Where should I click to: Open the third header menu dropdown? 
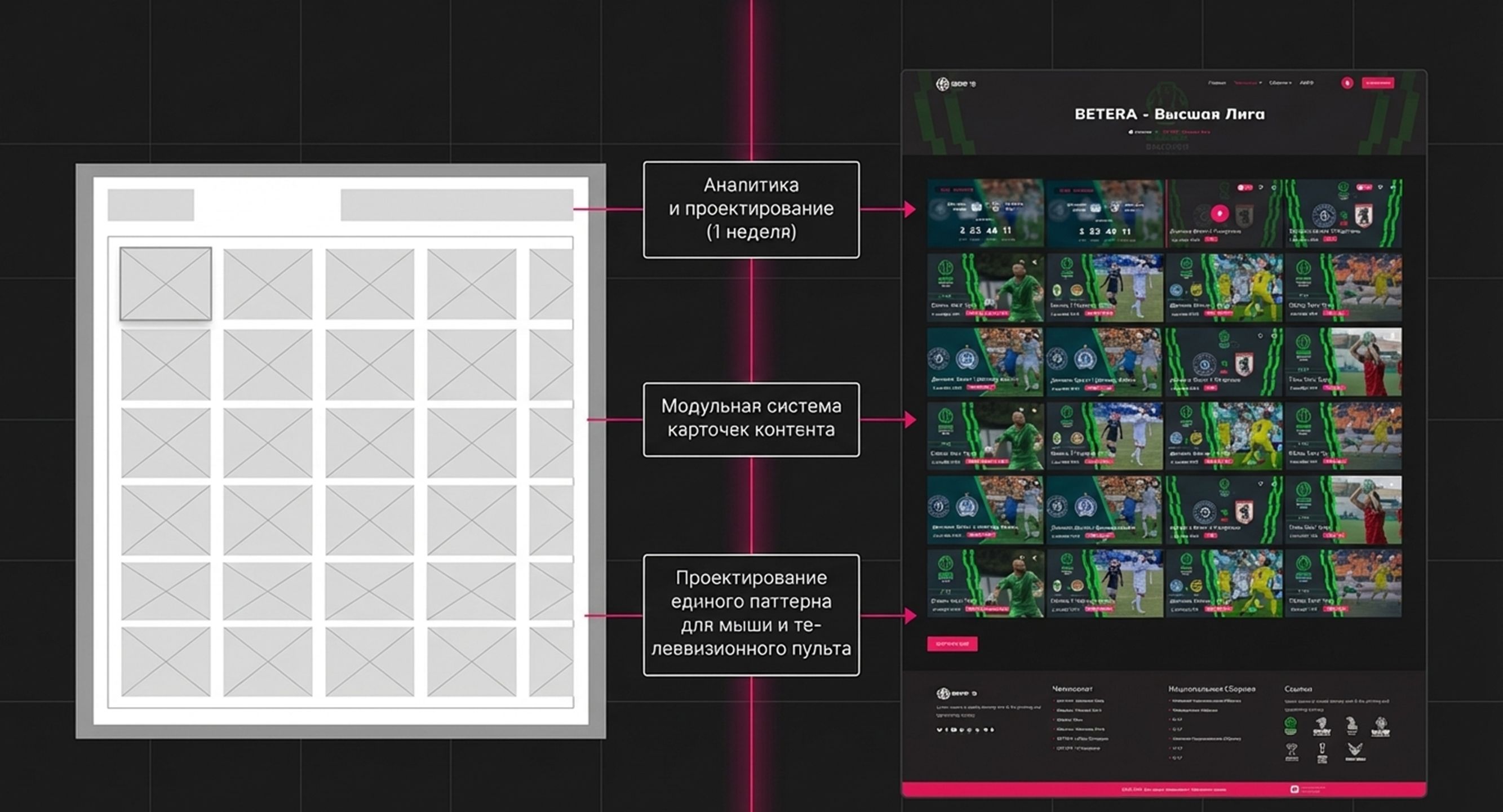pos(1280,83)
